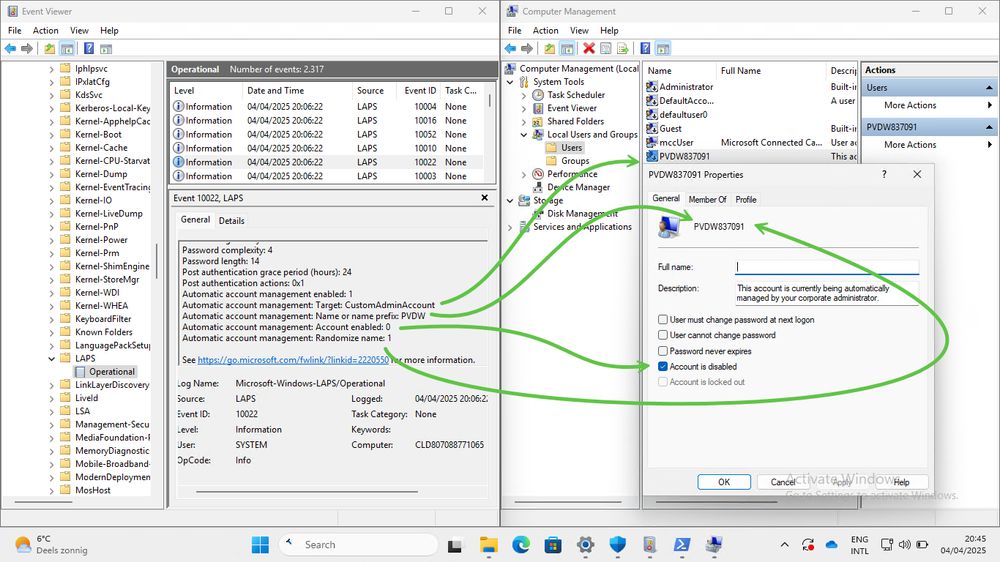Click OK in PVDW837091 Properties
Screen dimensions: 1000x562
coord(724,482)
